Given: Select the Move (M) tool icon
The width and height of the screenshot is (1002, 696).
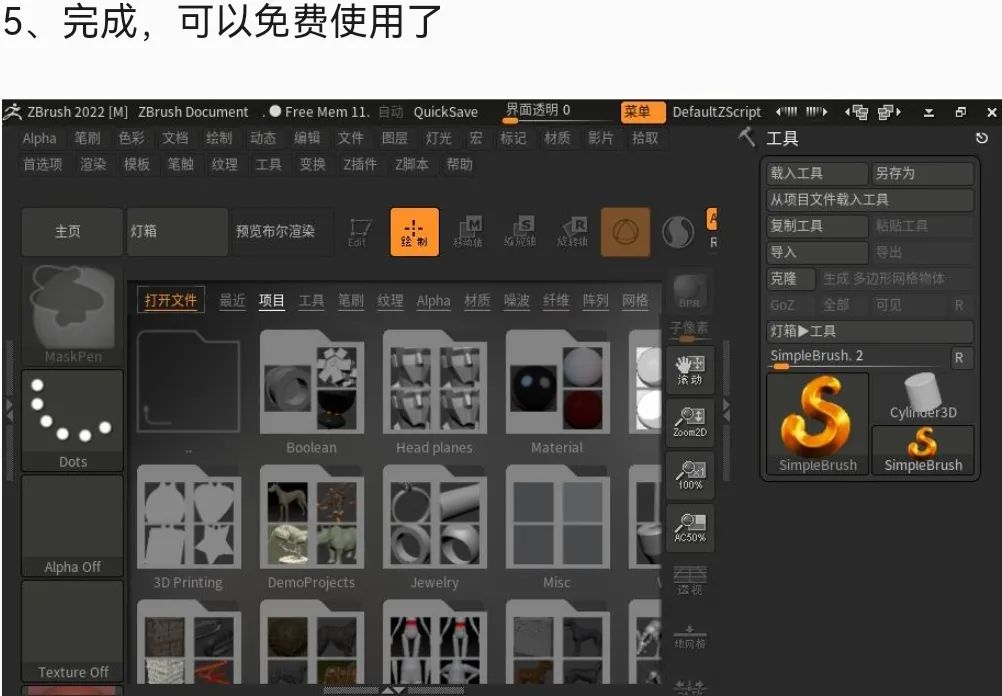Looking at the screenshot, I should pyautogui.click(x=468, y=232).
